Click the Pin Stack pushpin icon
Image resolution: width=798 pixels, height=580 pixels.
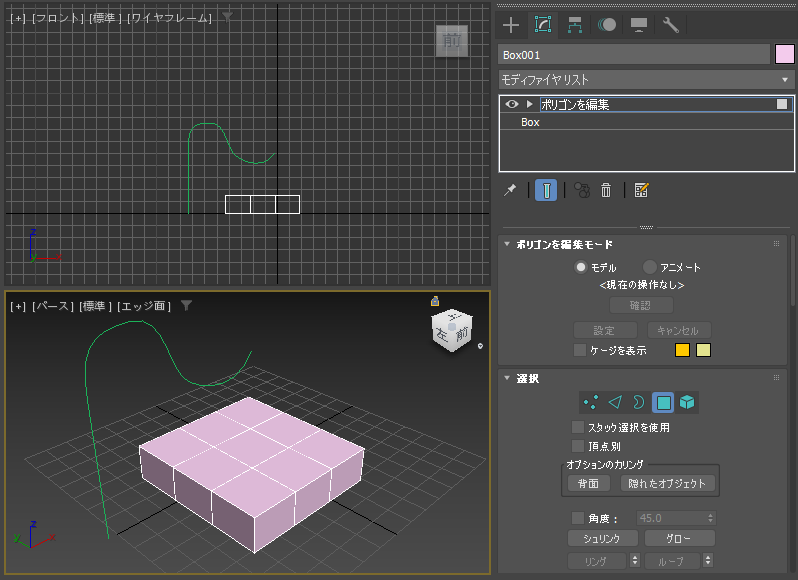(510, 190)
